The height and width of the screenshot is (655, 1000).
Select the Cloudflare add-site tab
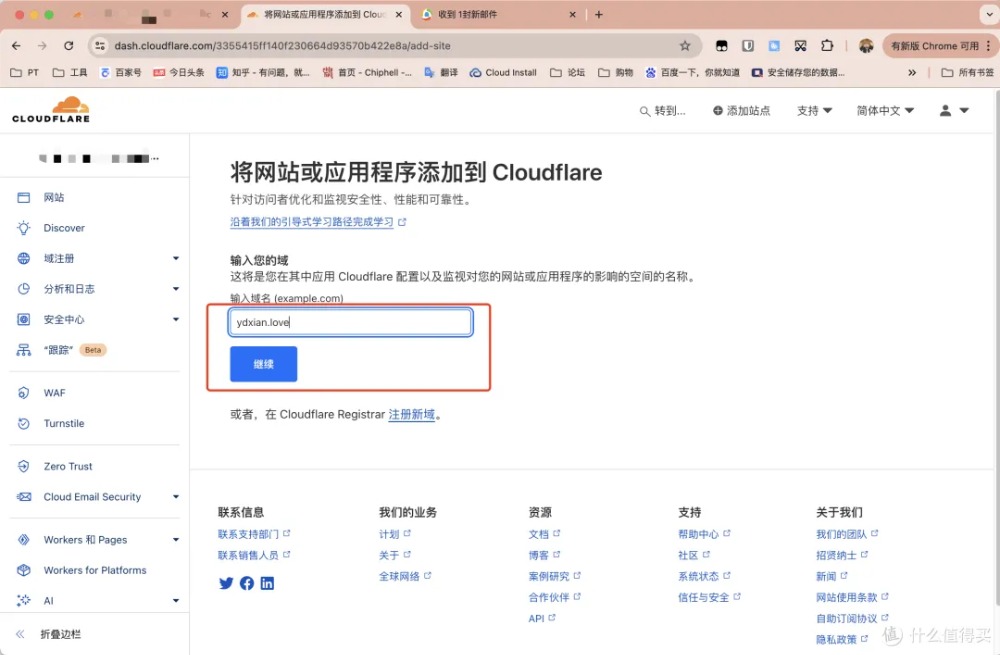(x=325, y=14)
